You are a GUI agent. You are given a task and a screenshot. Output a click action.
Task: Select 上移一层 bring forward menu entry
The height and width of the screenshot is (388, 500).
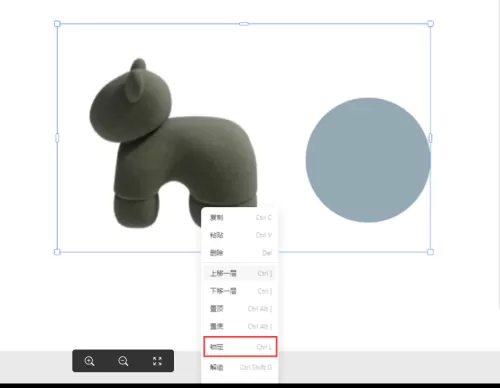pyautogui.click(x=240, y=274)
